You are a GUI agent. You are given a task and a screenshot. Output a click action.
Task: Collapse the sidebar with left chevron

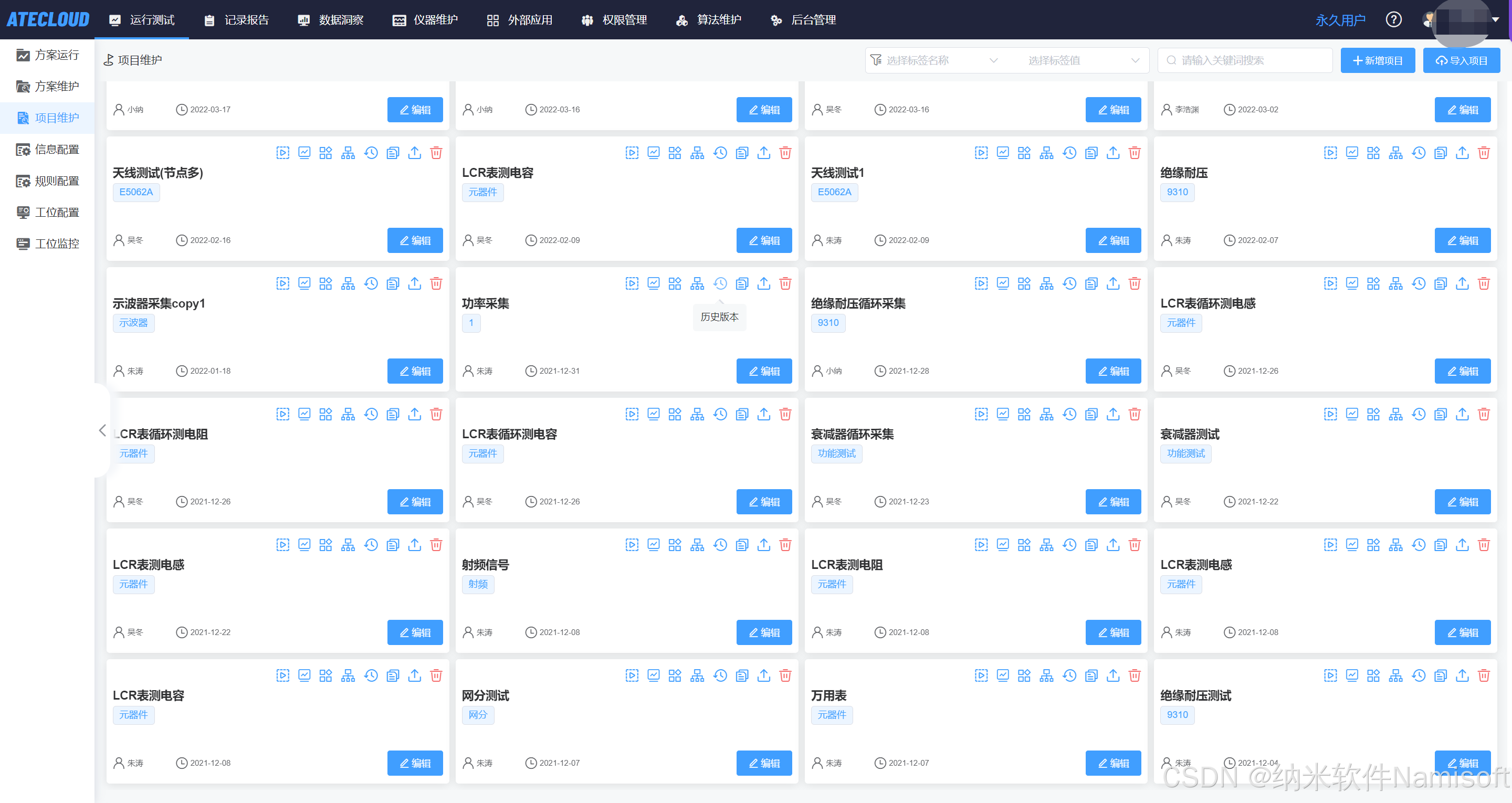103,431
